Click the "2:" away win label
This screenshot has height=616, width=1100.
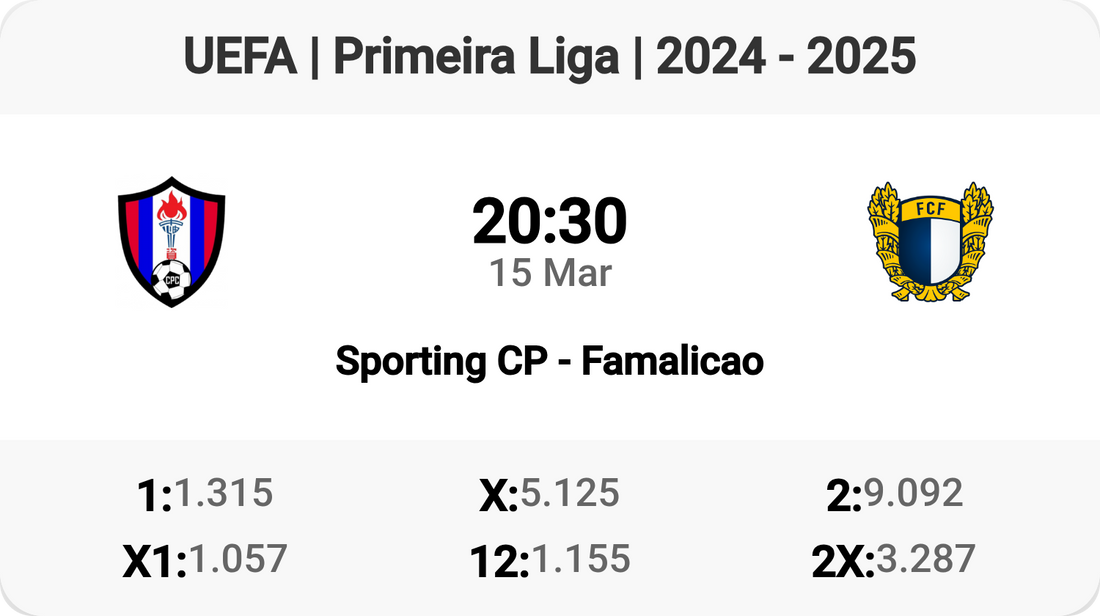[844, 496]
